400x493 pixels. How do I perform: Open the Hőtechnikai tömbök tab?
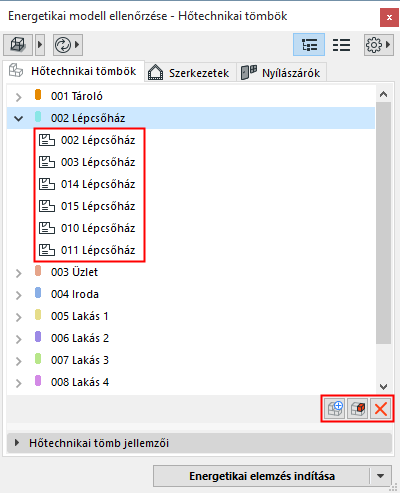click(73, 71)
